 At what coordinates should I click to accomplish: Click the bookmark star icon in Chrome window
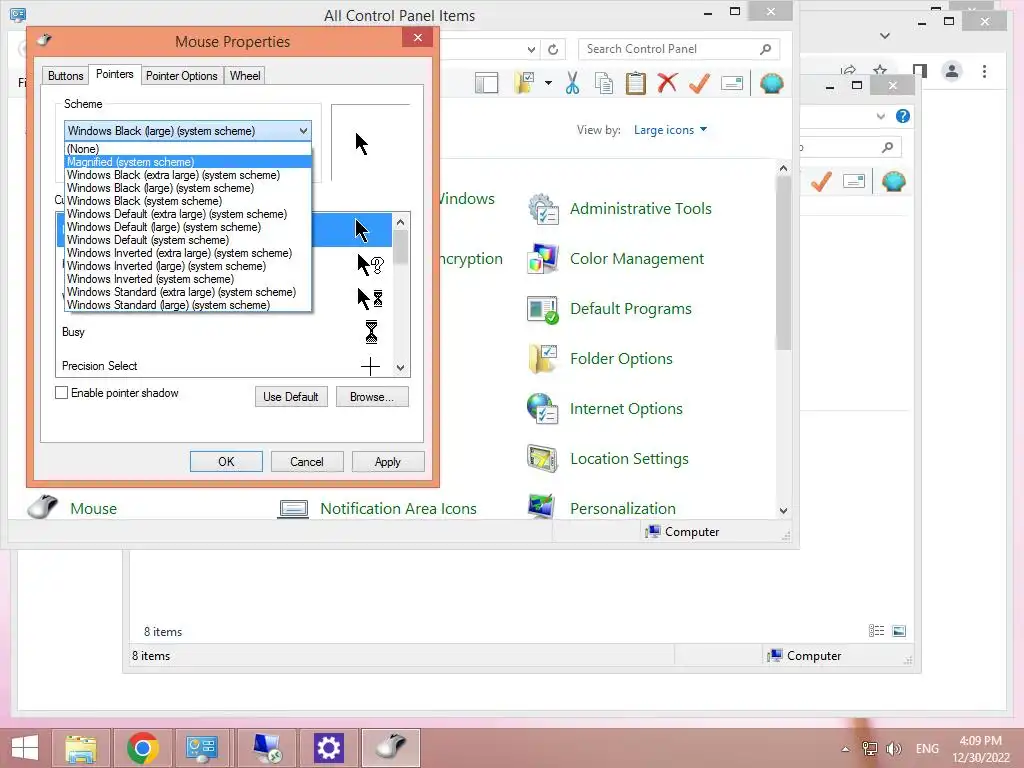880,70
